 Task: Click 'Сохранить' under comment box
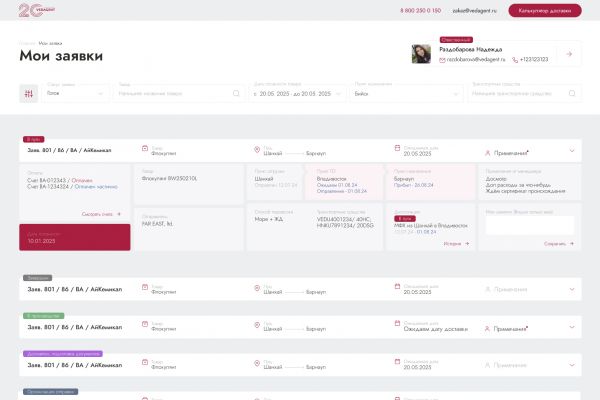(559, 243)
